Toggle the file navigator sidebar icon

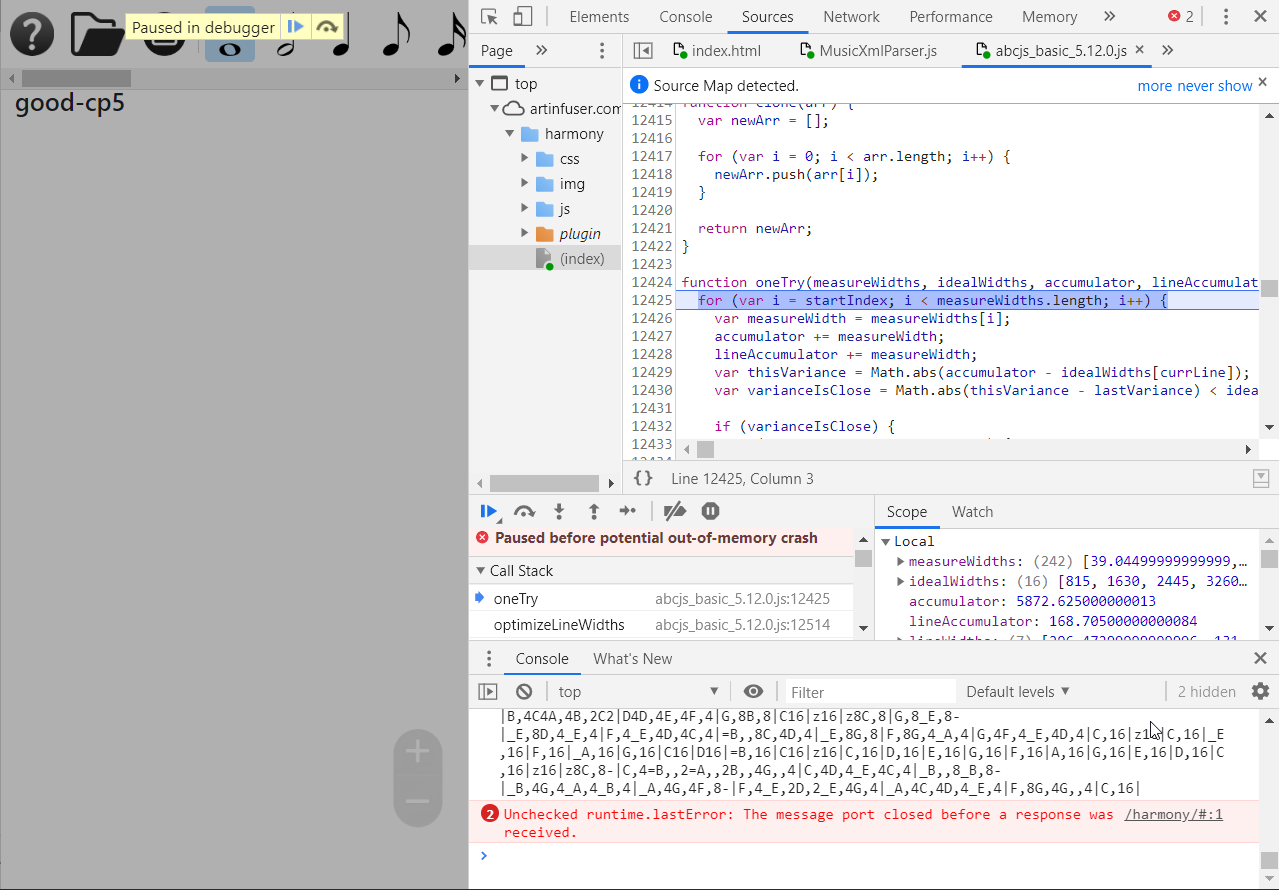(643, 50)
